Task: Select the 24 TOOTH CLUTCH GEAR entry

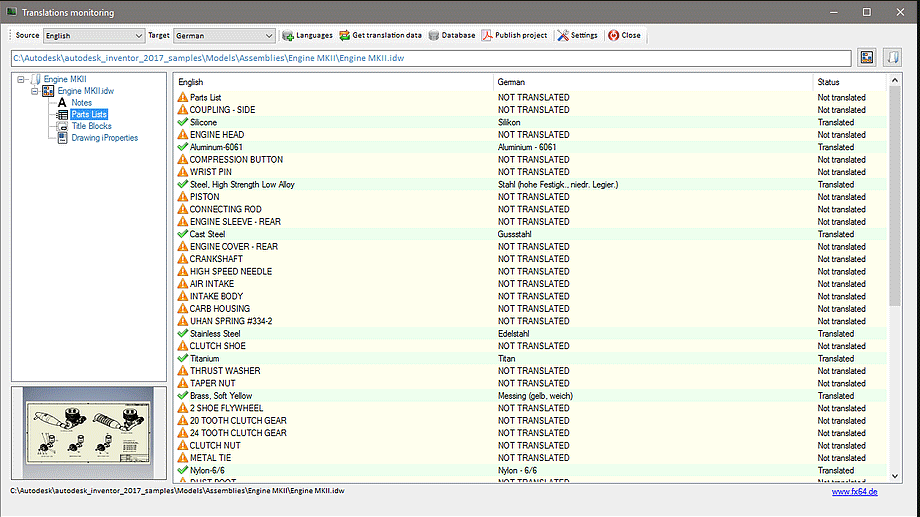Action: pos(238,433)
